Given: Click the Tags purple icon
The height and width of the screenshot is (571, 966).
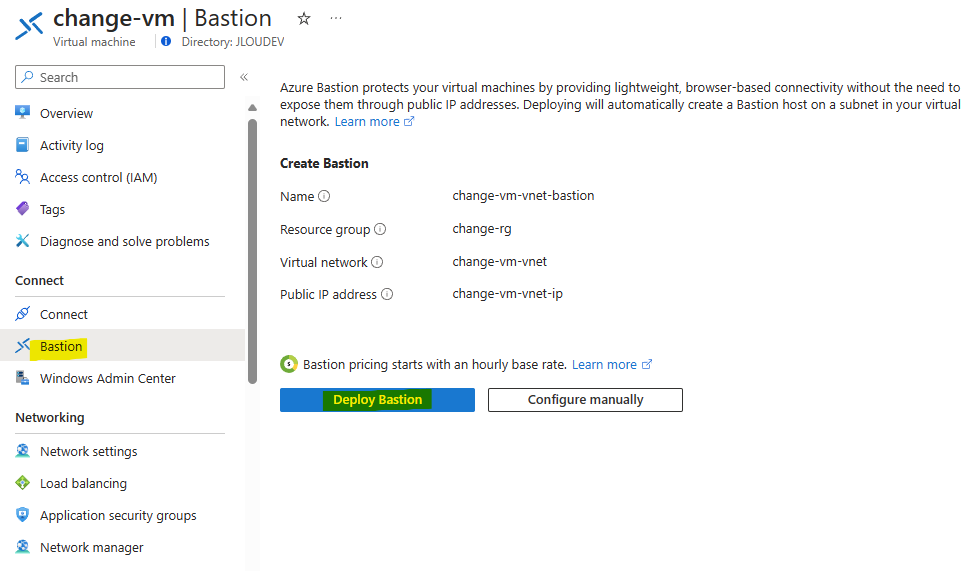Looking at the screenshot, I should [23, 209].
